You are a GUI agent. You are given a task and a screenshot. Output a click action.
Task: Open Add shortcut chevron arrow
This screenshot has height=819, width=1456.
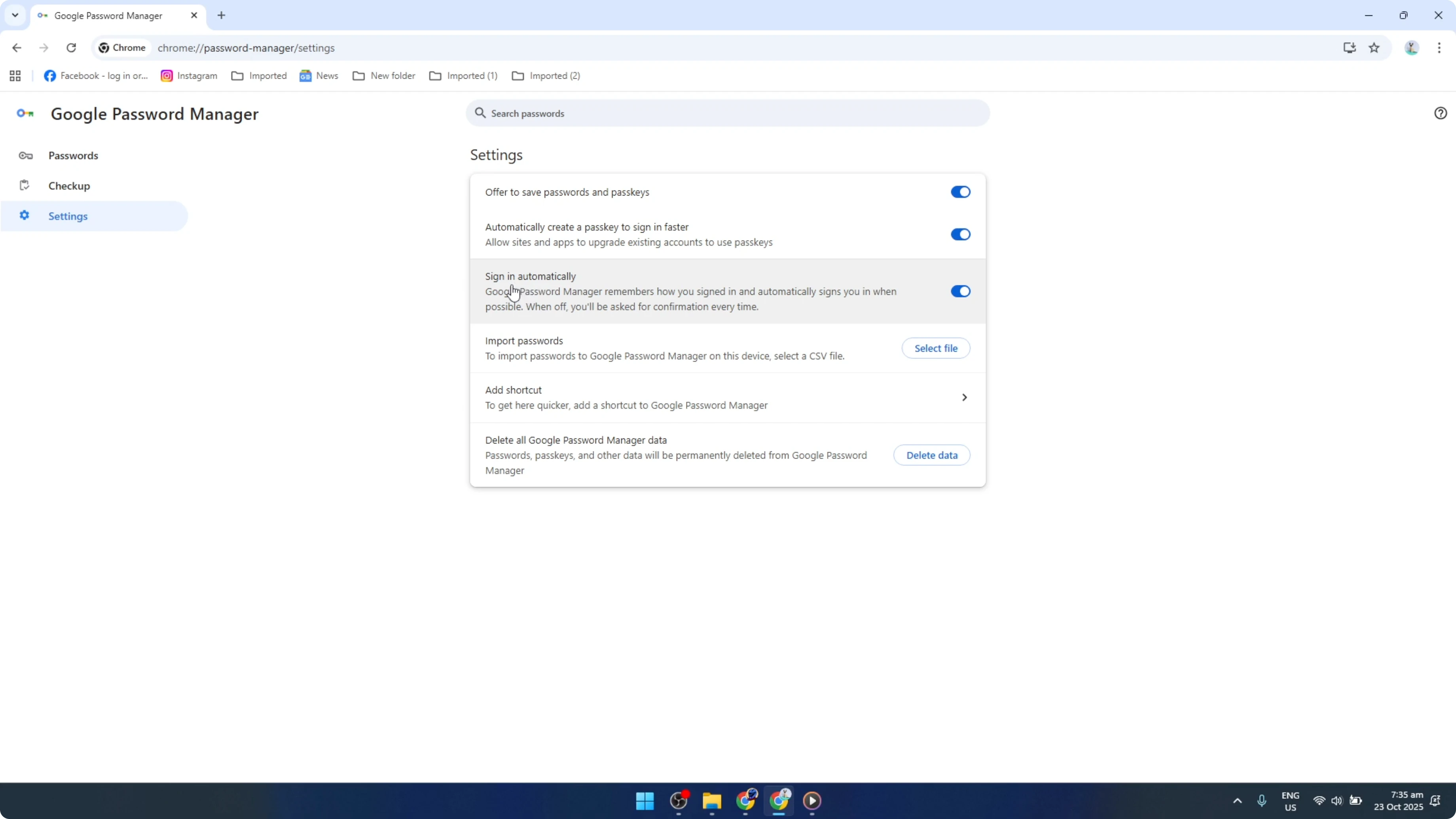point(964,397)
